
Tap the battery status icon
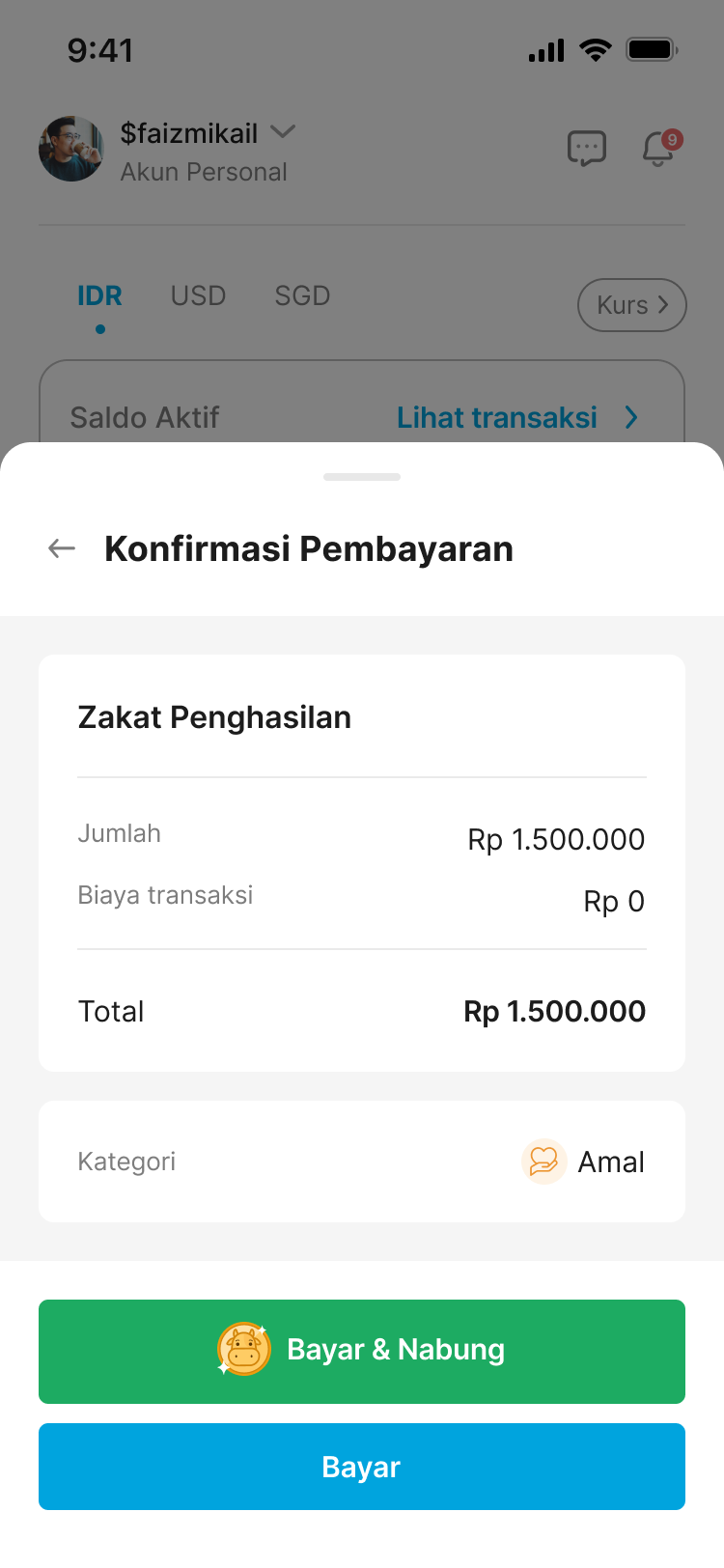click(653, 50)
